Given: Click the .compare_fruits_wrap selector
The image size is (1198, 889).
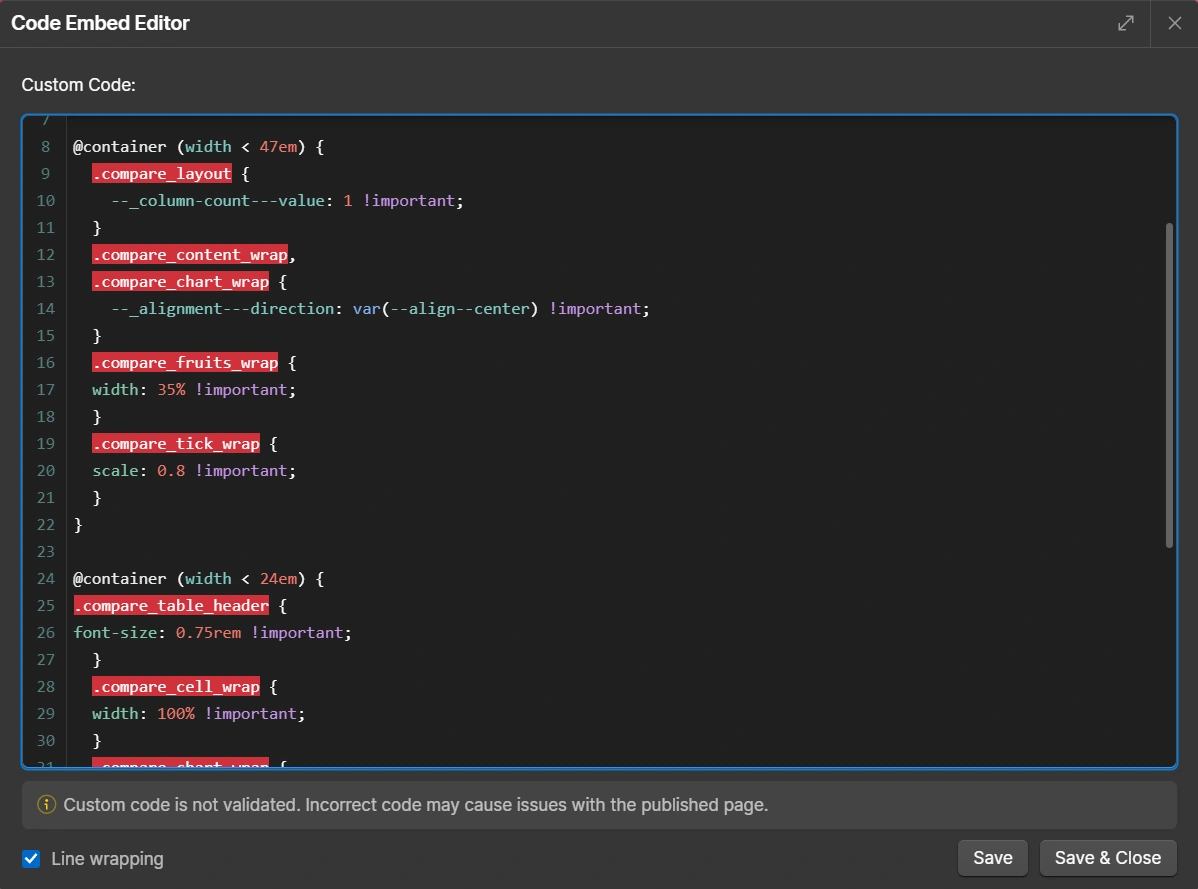Looking at the screenshot, I should click(186, 363).
